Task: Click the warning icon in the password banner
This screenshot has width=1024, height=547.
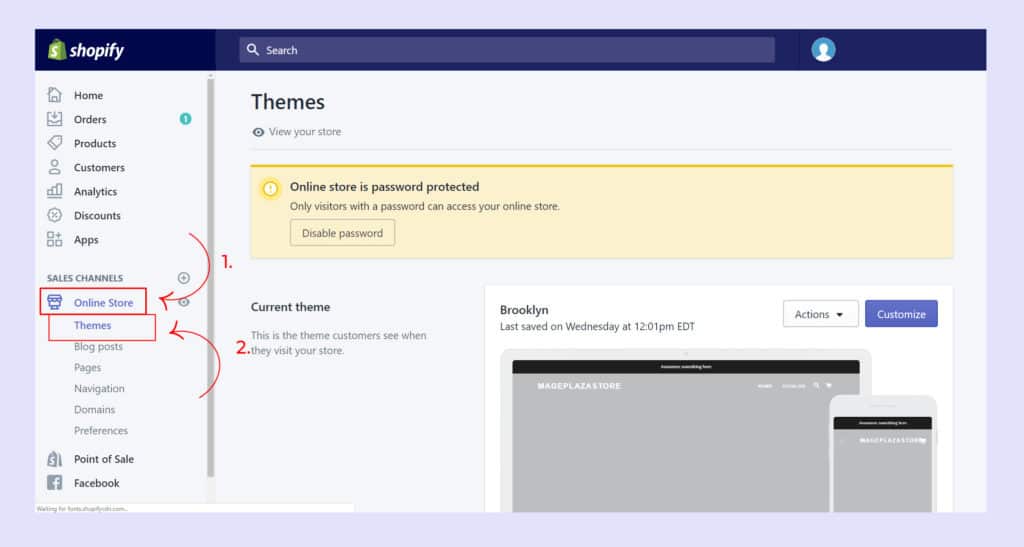Action: (270, 189)
